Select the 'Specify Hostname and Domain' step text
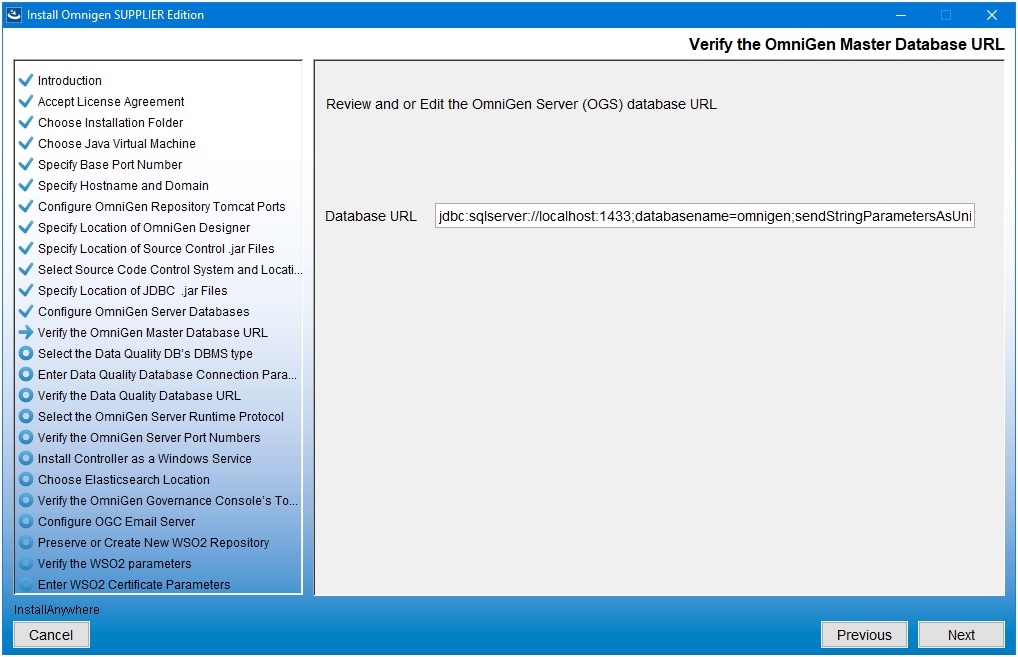Viewport: 1018px width, 657px height. point(123,186)
